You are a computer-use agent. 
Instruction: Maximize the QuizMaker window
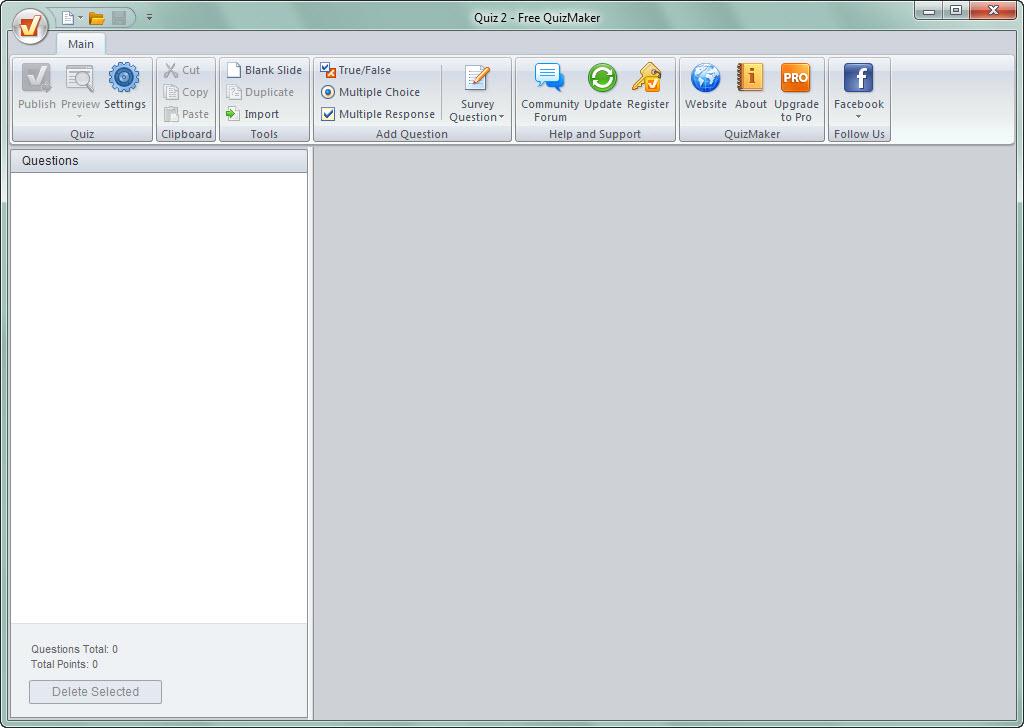tap(955, 10)
